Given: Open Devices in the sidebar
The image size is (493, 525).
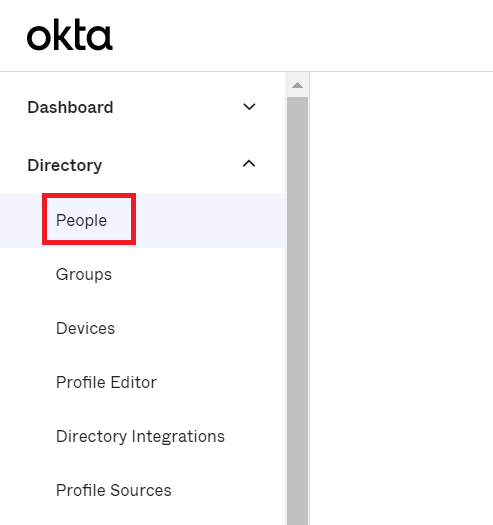Looking at the screenshot, I should 85,328.
